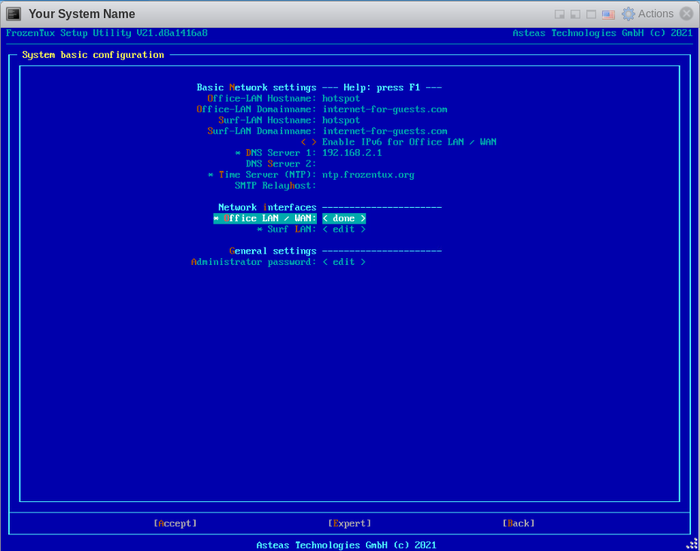Click the console window icon in title bar
The image size is (700, 551).
13,14
